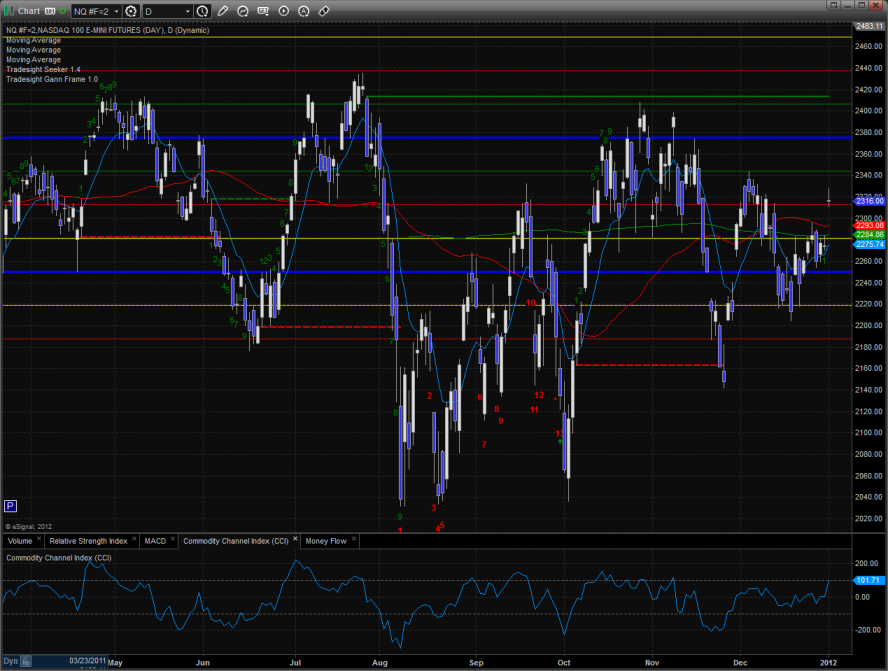Viewport: 888px width, 671px height.
Task: Click the CCI study label in lower pane
Action: click(59, 558)
